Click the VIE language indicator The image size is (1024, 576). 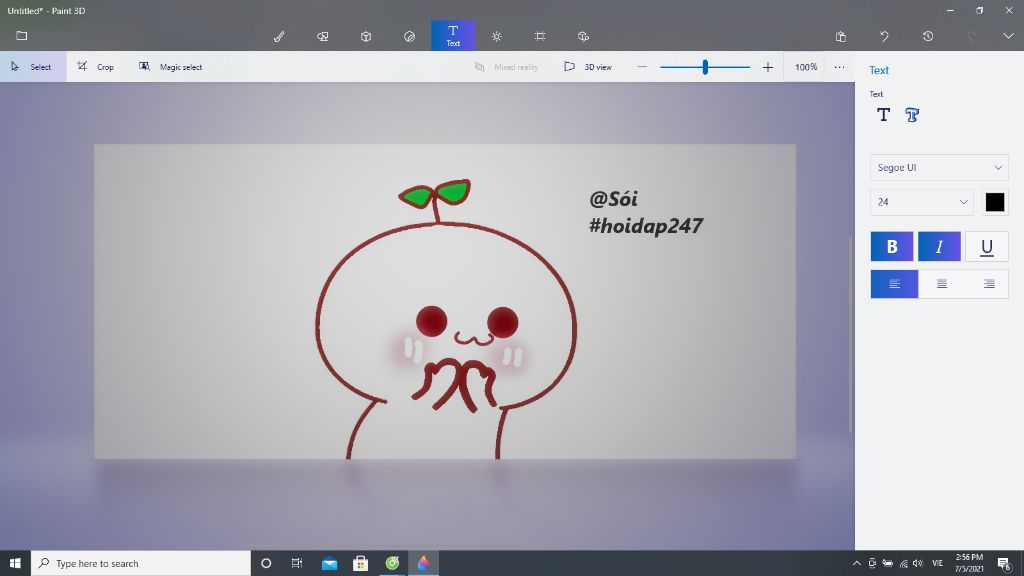[x=937, y=563]
